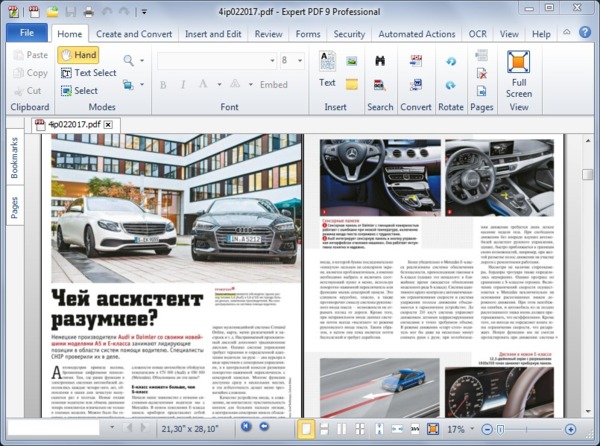Enter Full Screen view
The height and width of the screenshot is (446, 600).
click(518, 74)
